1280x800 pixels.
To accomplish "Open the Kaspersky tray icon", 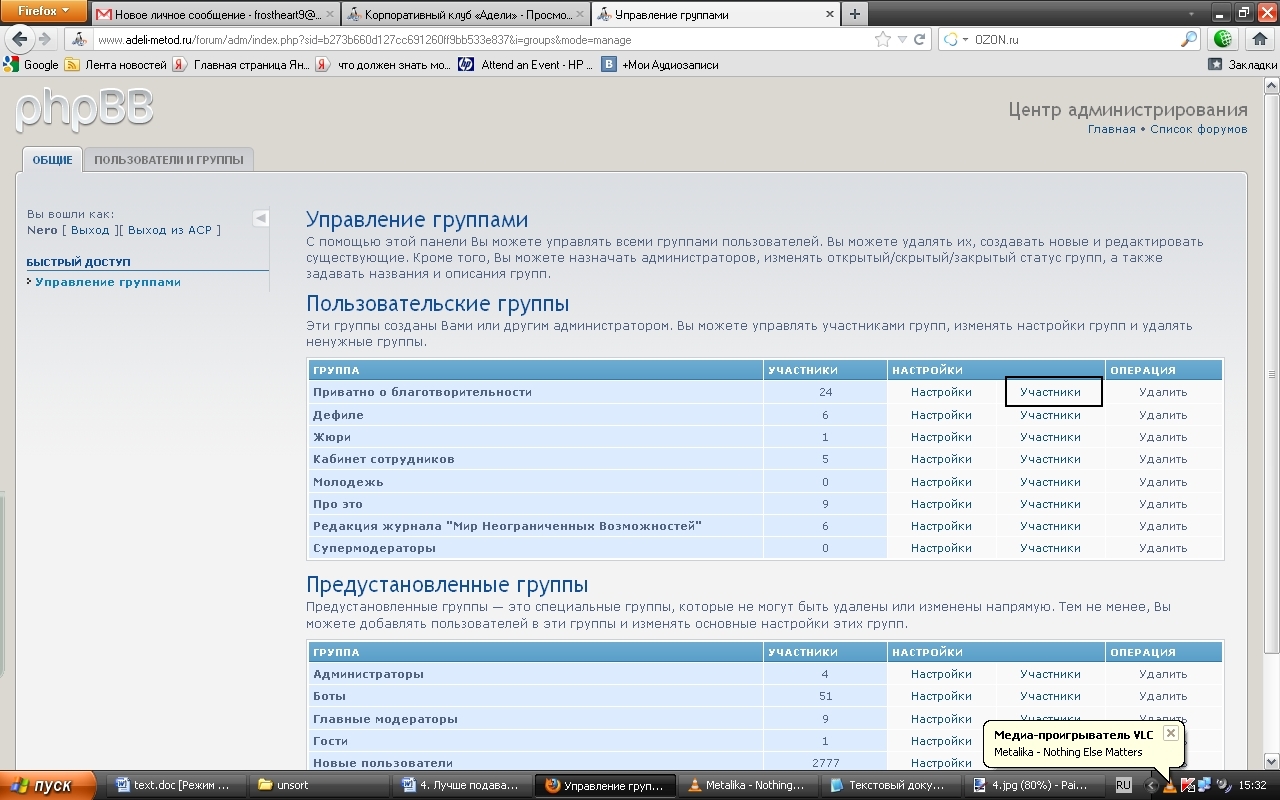I will [1188, 786].
